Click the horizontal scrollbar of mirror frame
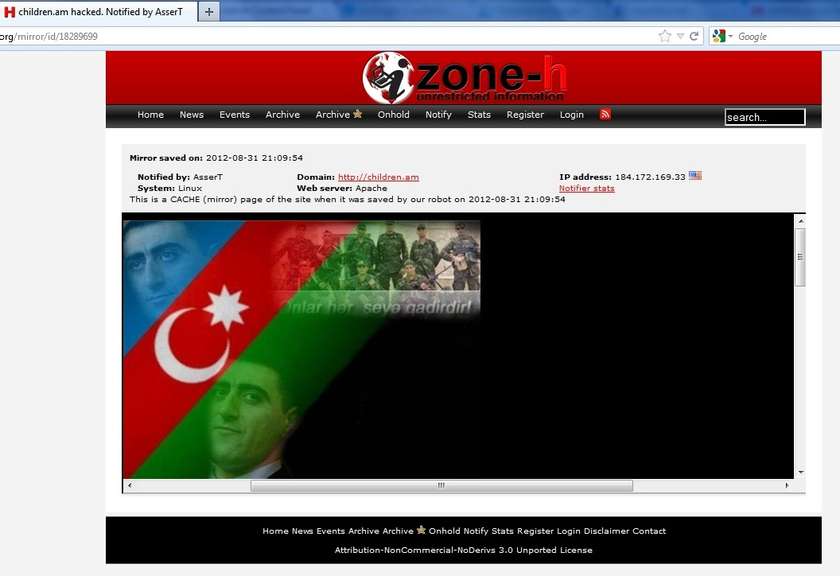The height and width of the screenshot is (576, 840). (x=440, y=486)
